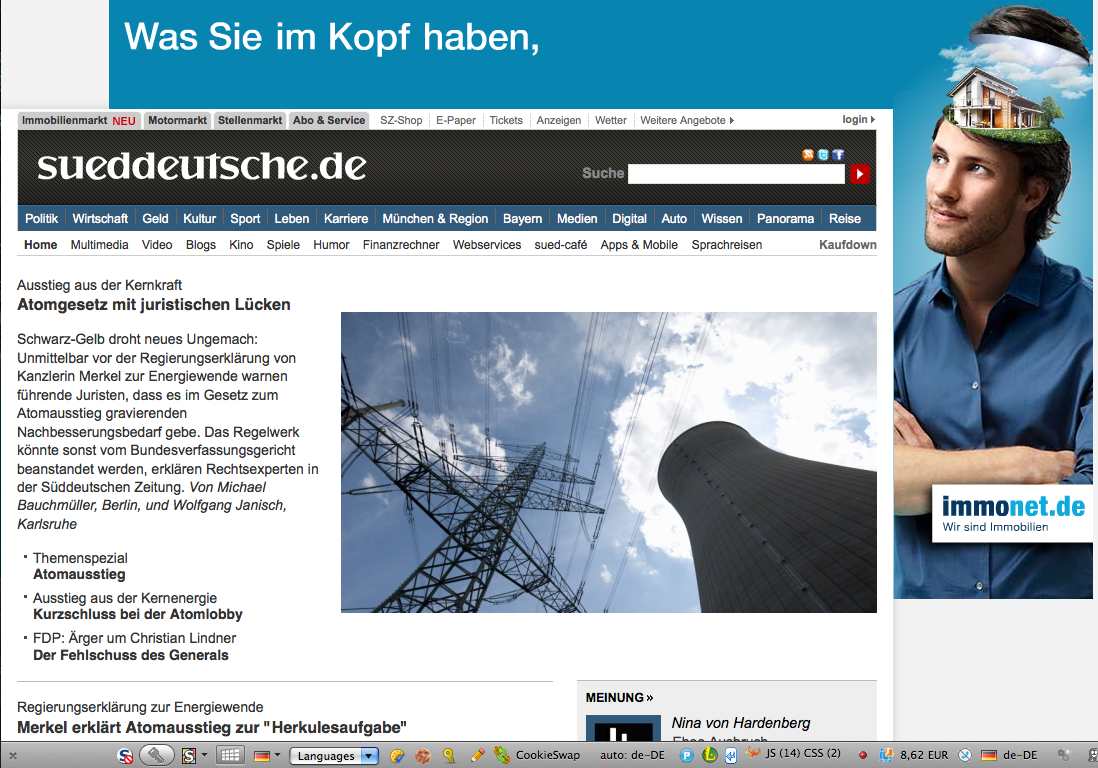Click the Twitter icon in the site header
This screenshot has height=768, width=1098.
point(823,155)
